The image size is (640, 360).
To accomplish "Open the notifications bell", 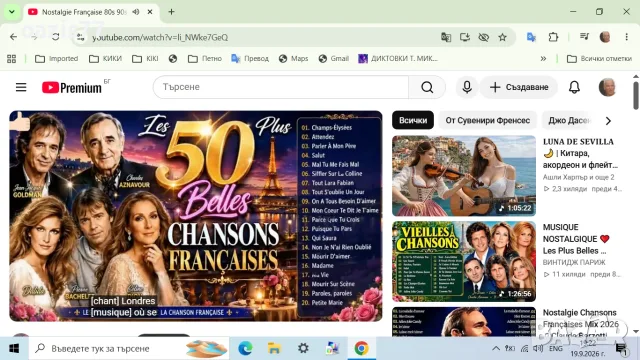I will (x=574, y=87).
